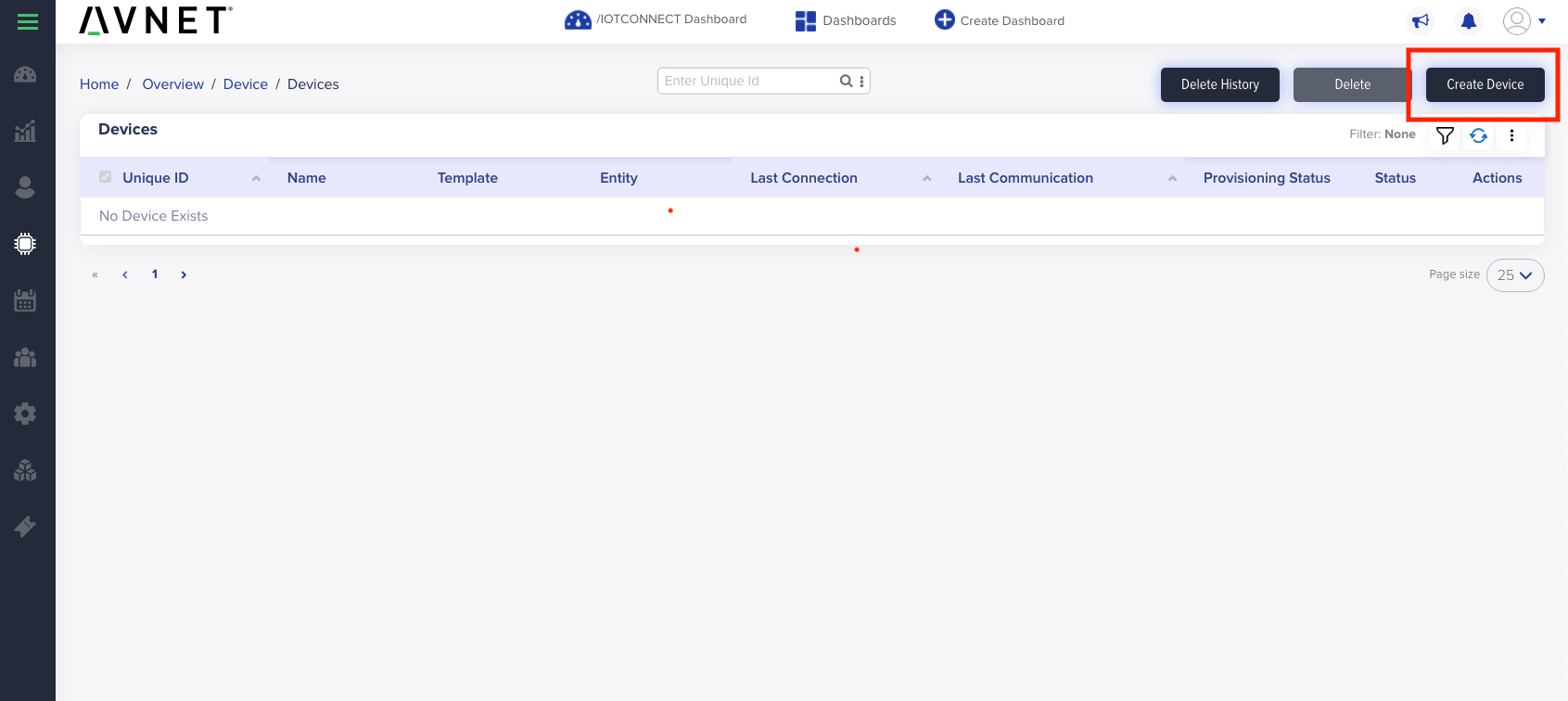Open the settings gear sidebar icon
Image resolution: width=1568 pixels, height=701 pixels.
pos(25,414)
